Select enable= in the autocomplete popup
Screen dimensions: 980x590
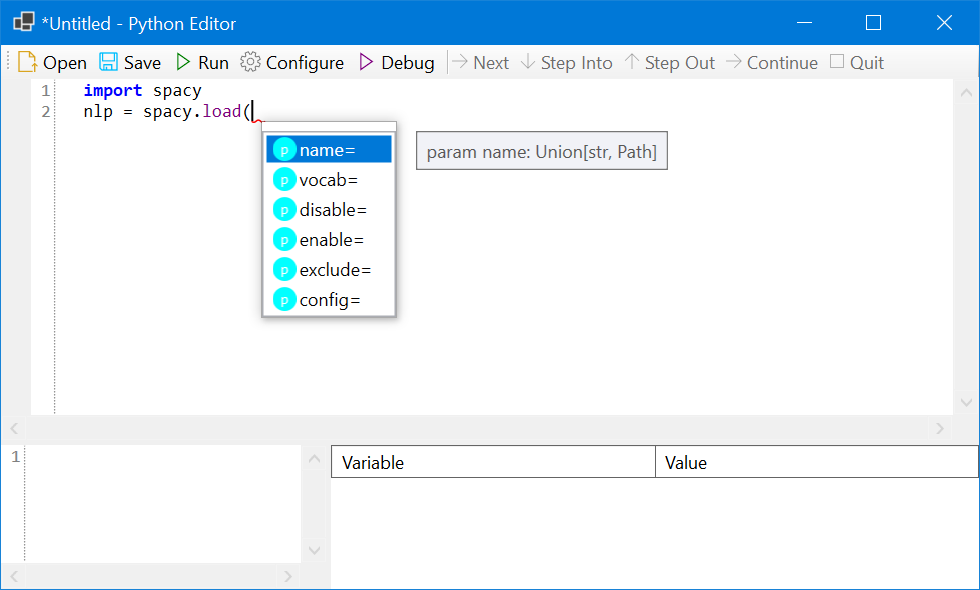pos(329,240)
